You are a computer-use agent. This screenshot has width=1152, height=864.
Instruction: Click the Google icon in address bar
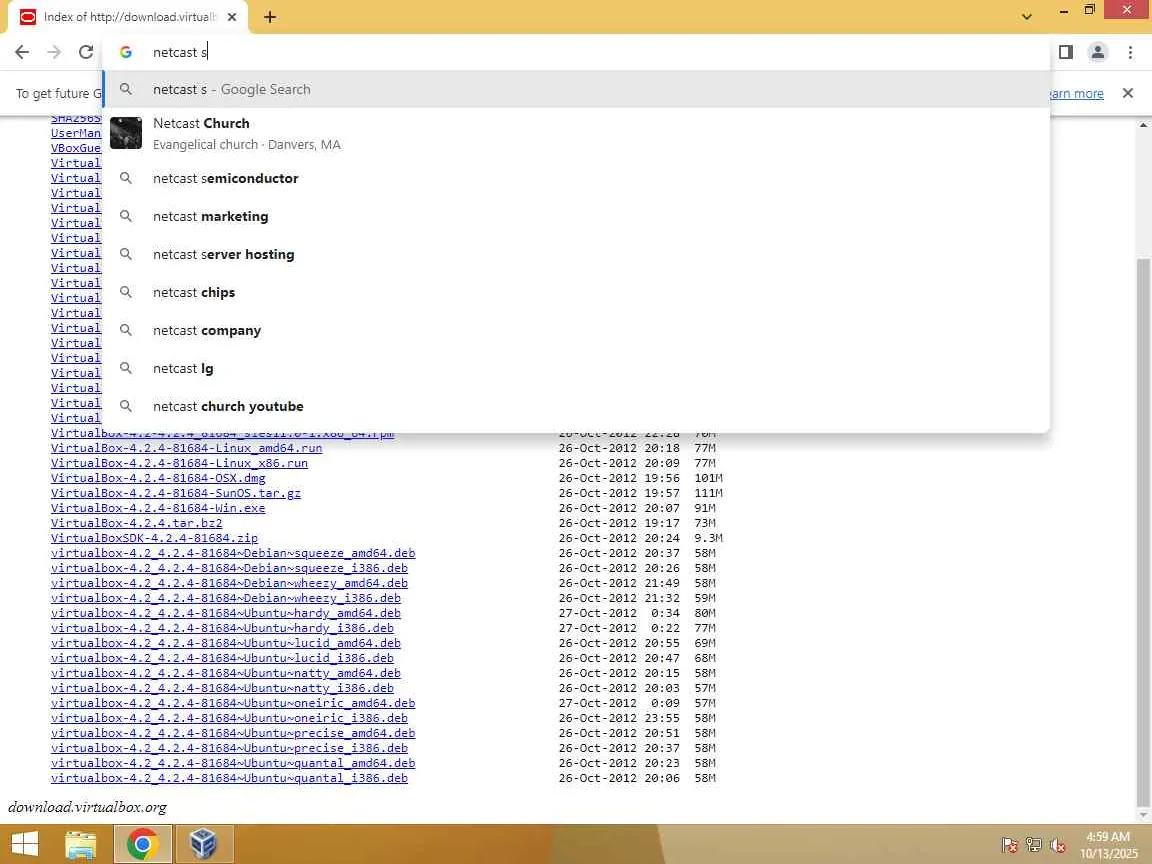click(126, 52)
